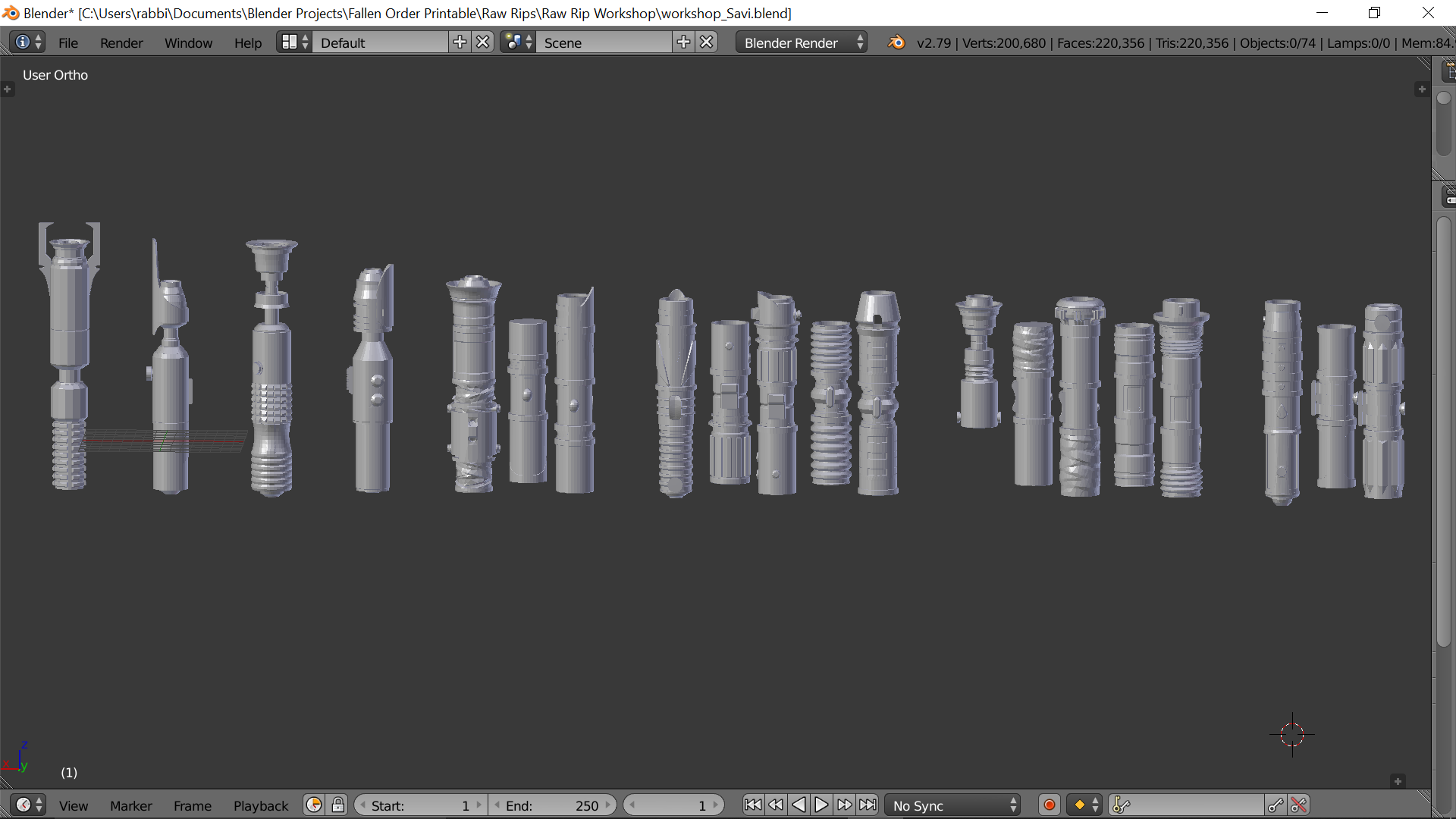
Task: Jump to the previous keyframe
Action: tap(776, 805)
